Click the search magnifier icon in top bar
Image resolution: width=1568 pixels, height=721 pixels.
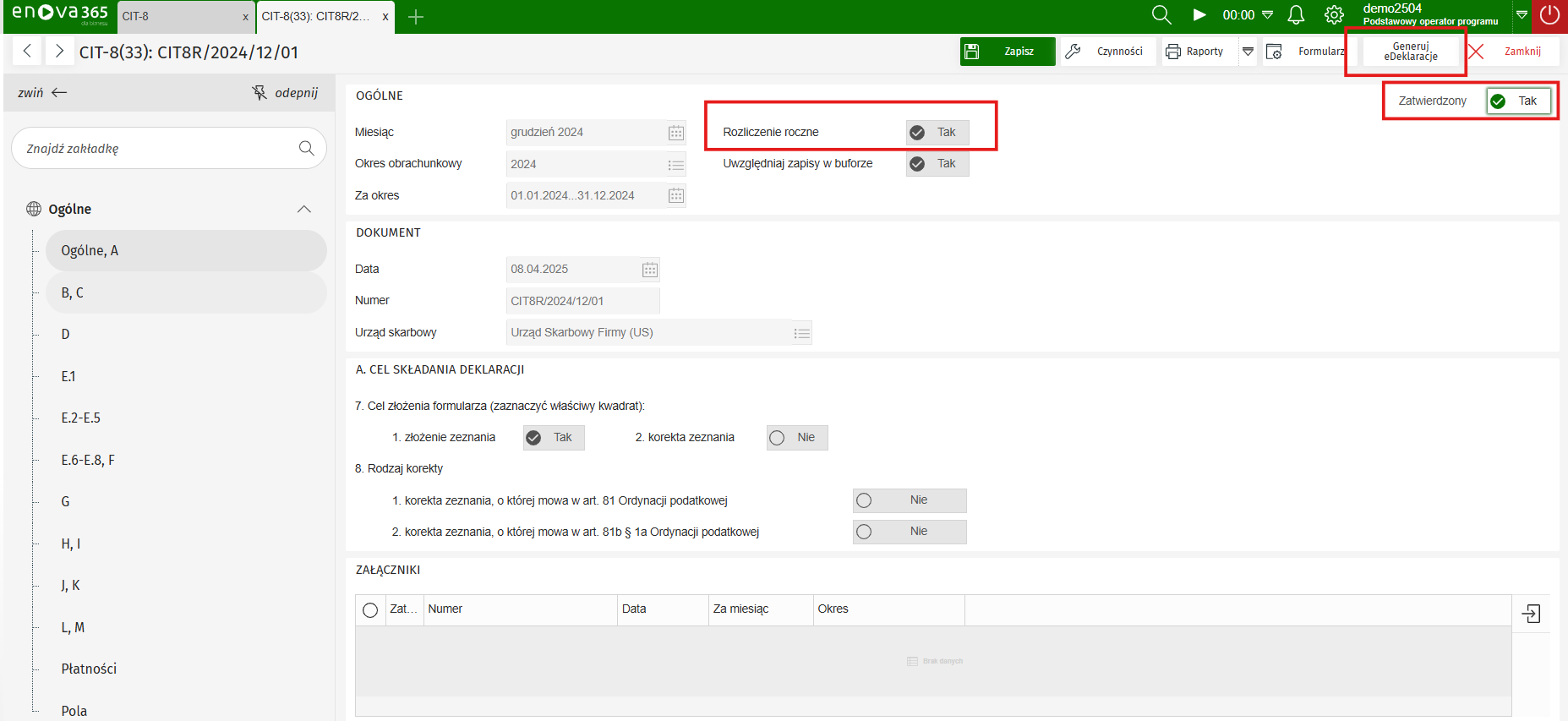[1161, 15]
